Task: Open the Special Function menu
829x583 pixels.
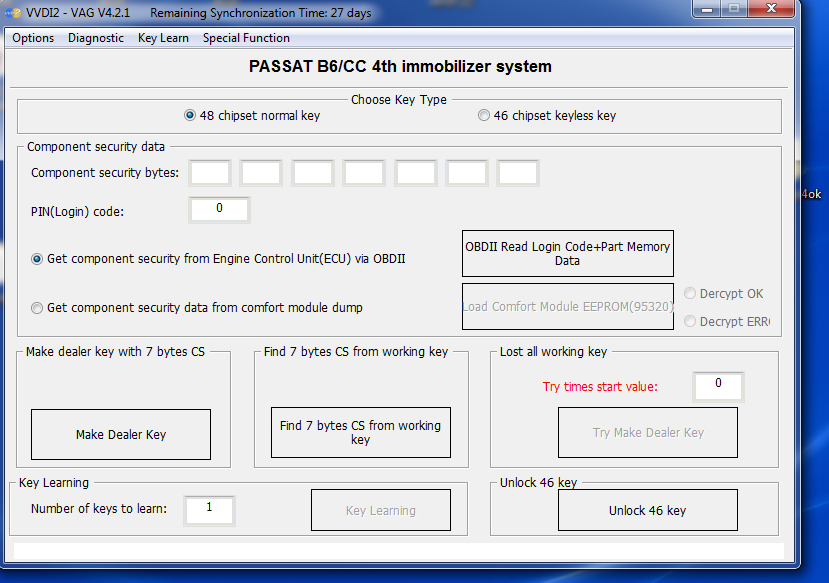Action: (246, 37)
